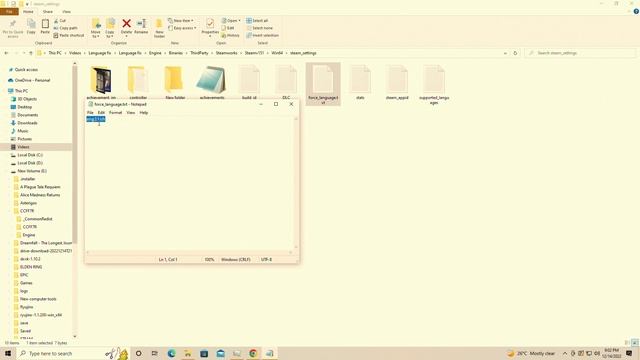The width and height of the screenshot is (640, 360).
Task: Click History in the ribbon
Action: pos(231,36)
